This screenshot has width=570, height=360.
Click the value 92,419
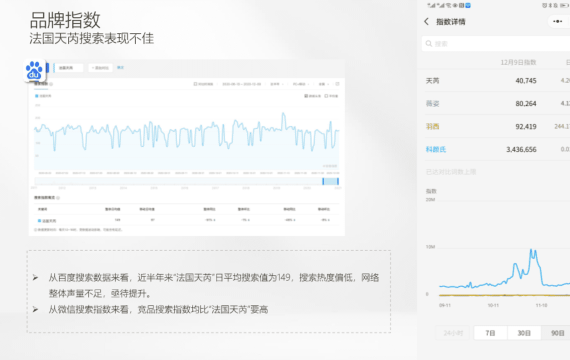[x=526, y=127]
